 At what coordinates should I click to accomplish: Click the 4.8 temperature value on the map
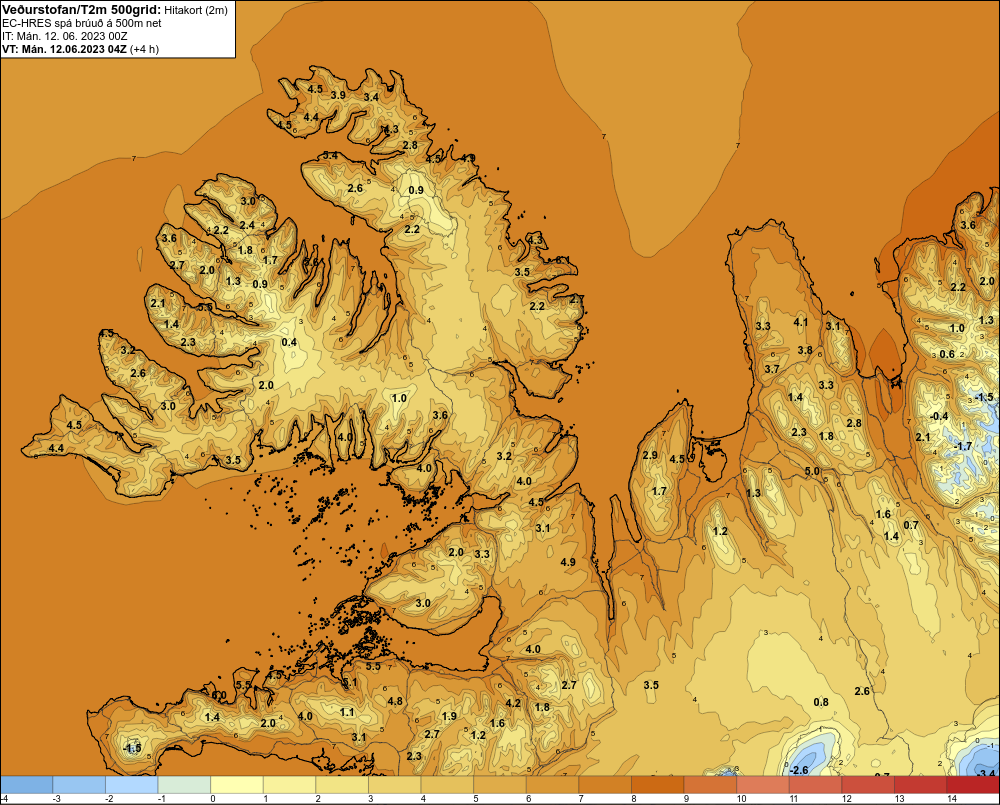395,701
